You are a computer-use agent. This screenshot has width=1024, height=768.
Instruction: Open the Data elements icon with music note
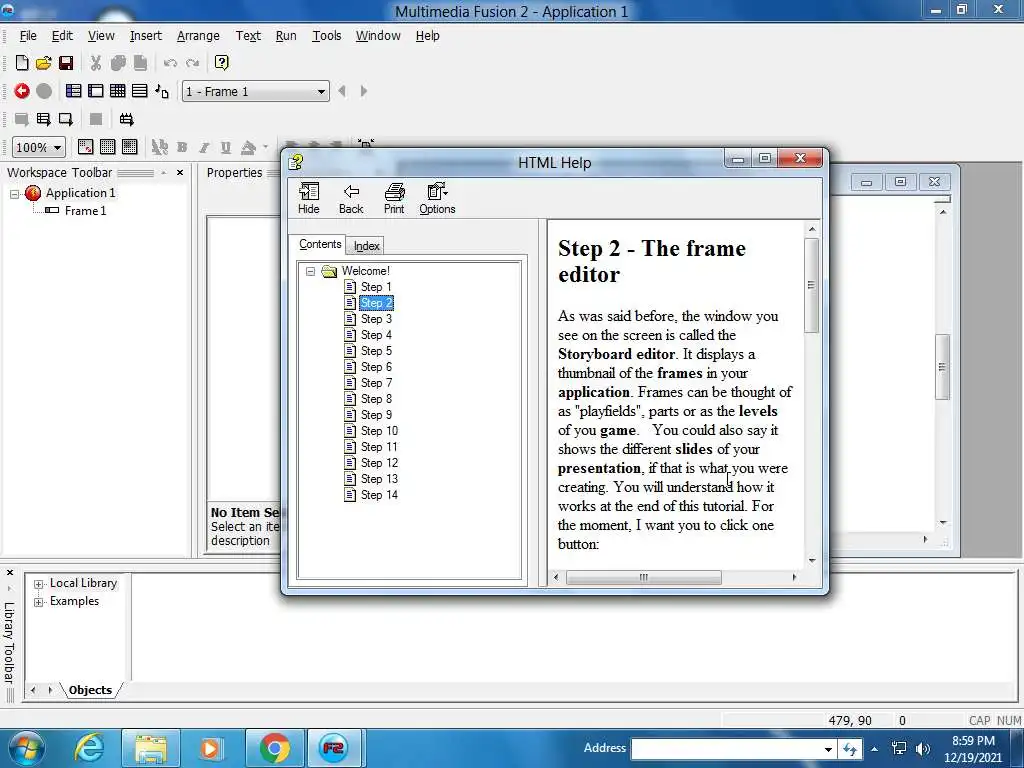(x=162, y=91)
